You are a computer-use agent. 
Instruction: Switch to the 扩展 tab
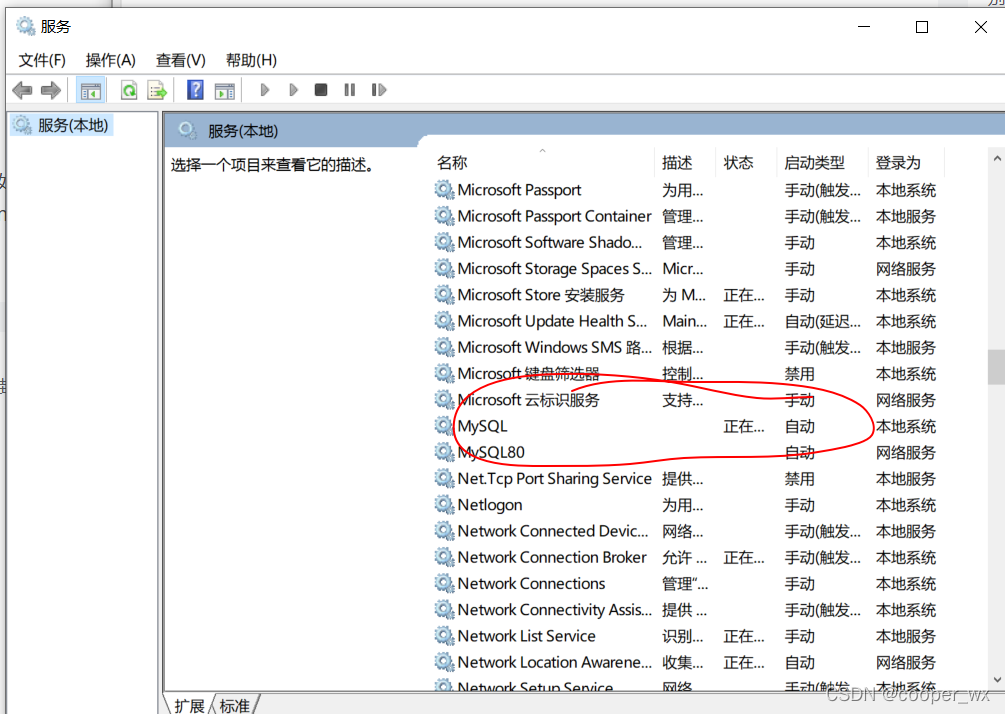click(189, 705)
